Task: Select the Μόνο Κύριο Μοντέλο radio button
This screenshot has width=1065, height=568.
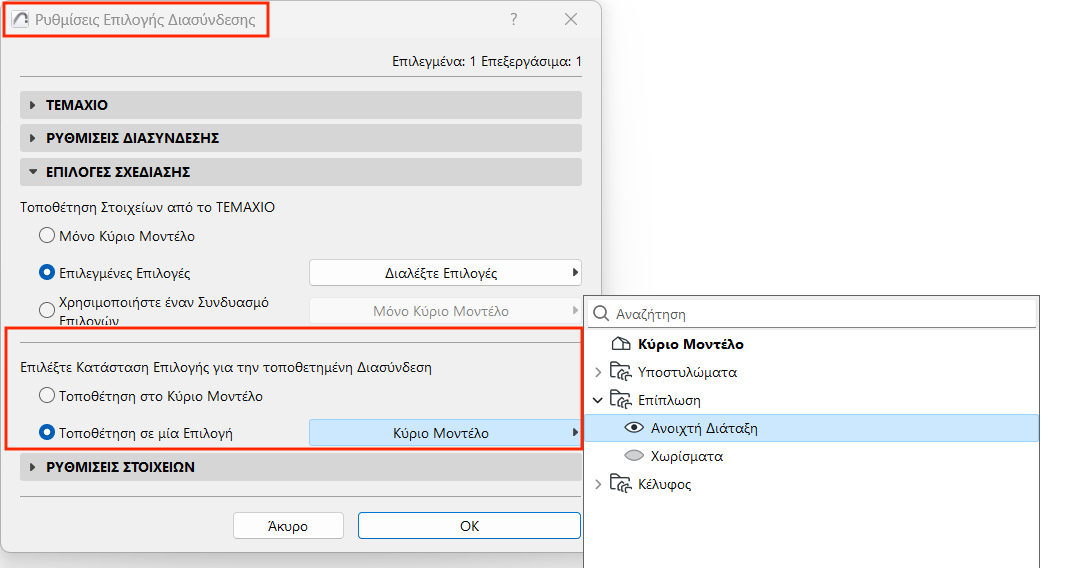Action: tap(47, 236)
